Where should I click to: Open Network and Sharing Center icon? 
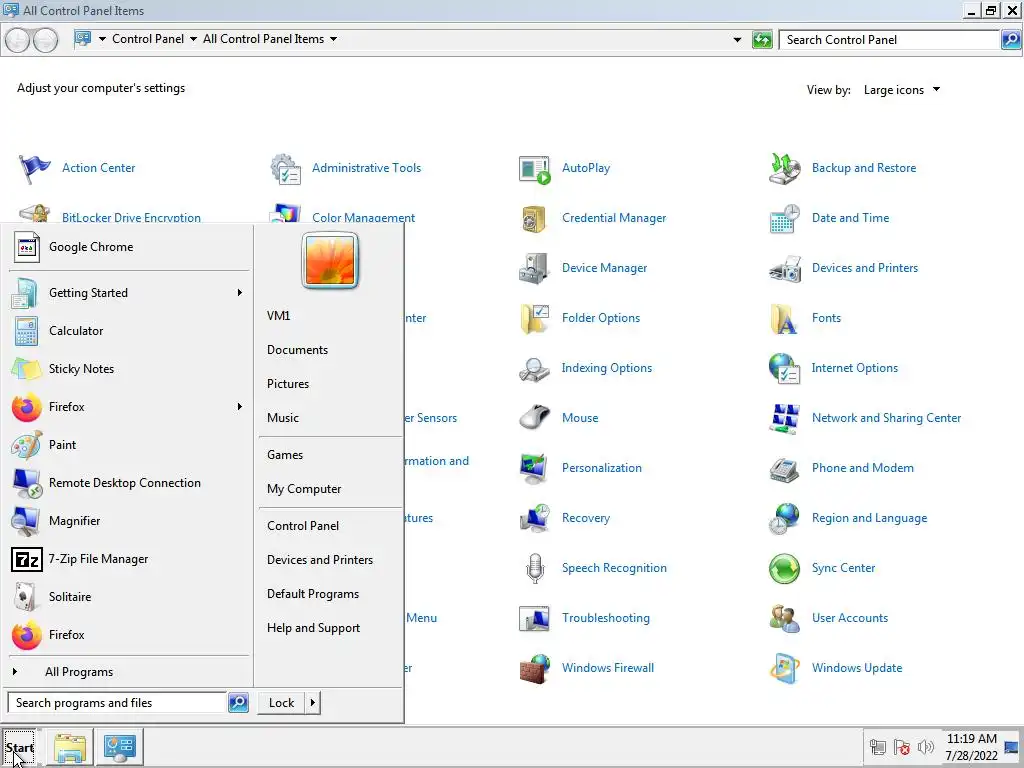[784, 419]
